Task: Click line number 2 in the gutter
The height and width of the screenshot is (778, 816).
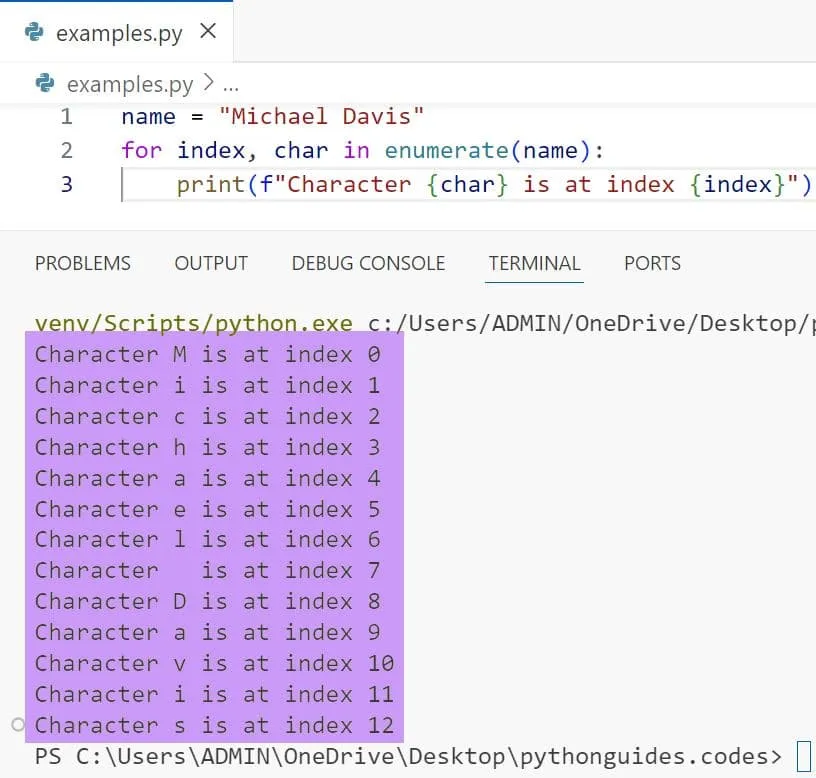Action: click(x=66, y=150)
